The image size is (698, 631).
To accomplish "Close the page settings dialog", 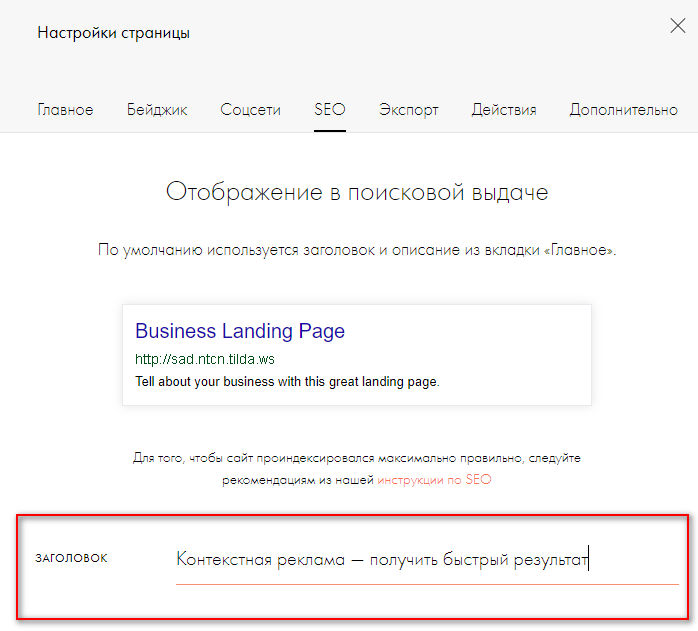I will (677, 27).
